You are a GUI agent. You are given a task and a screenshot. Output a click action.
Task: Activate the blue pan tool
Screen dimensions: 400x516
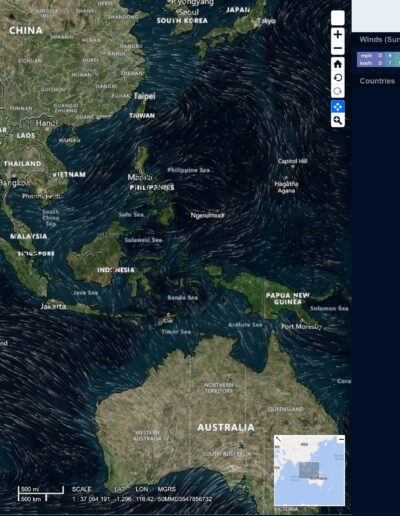point(338,107)
